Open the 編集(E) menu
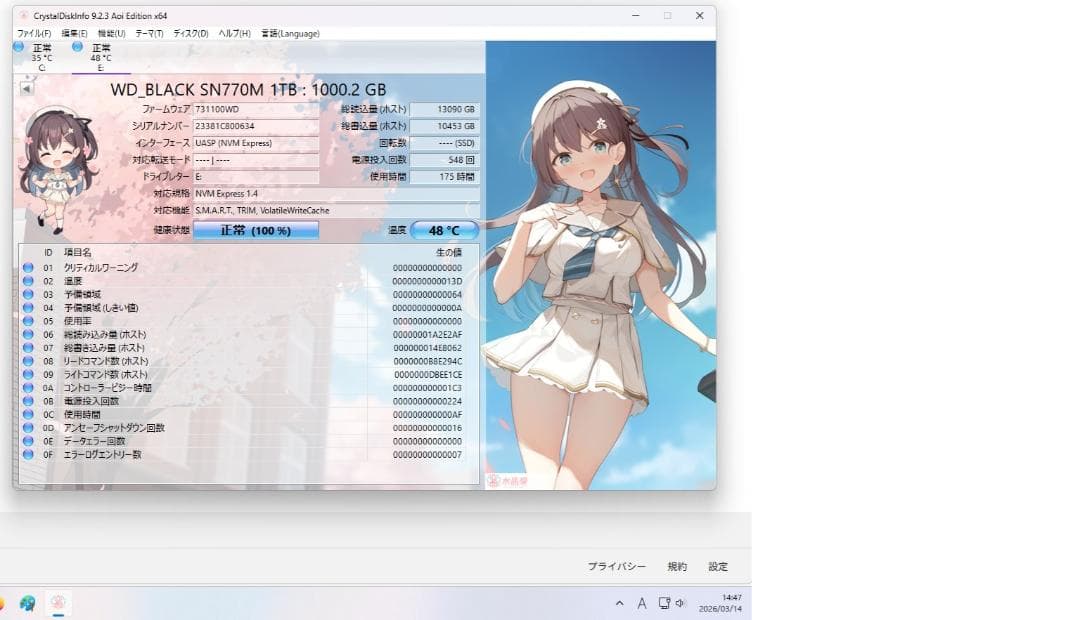 click(x=74, y=33)
